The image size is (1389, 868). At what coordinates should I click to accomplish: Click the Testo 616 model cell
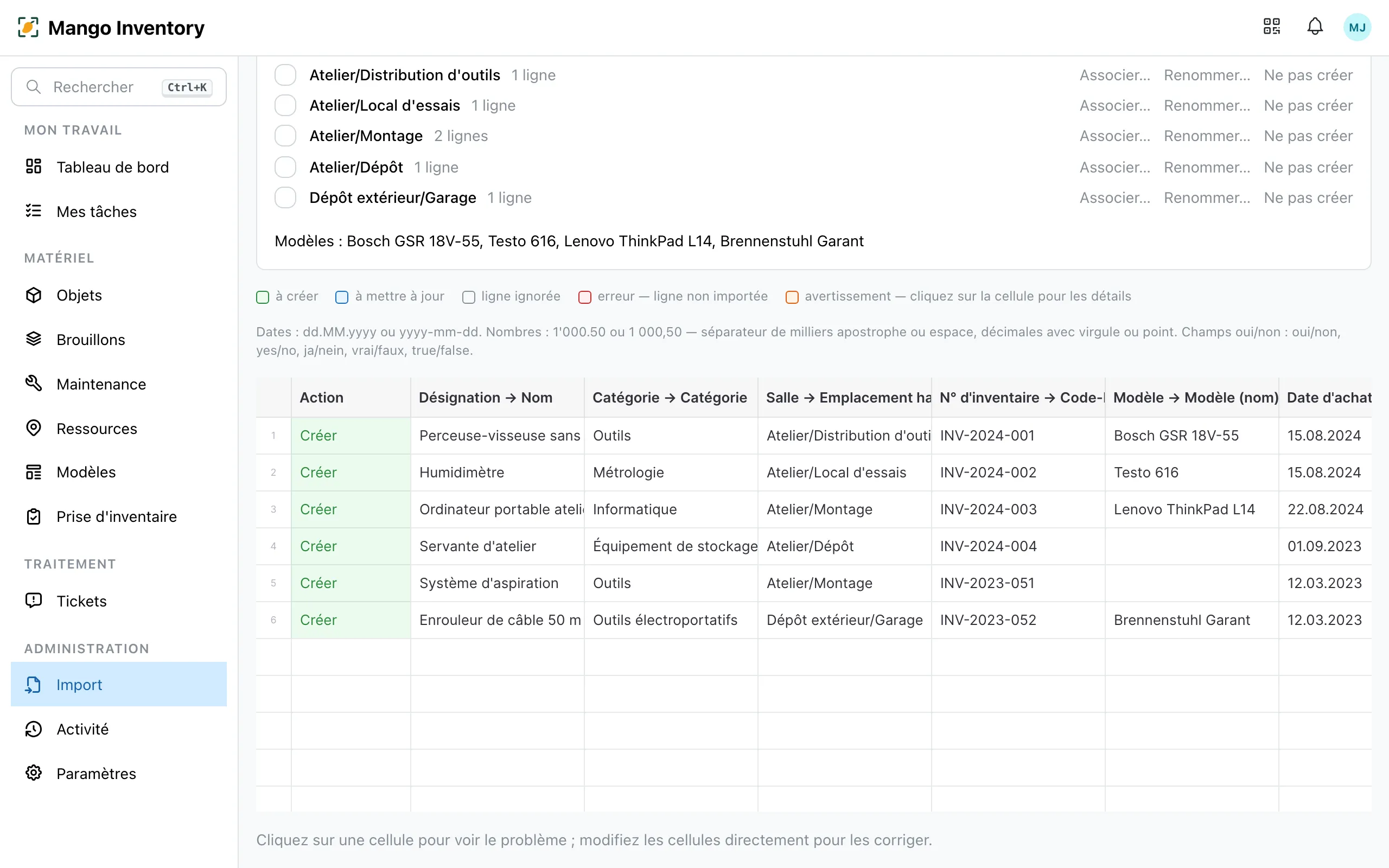pos(1192,473)
